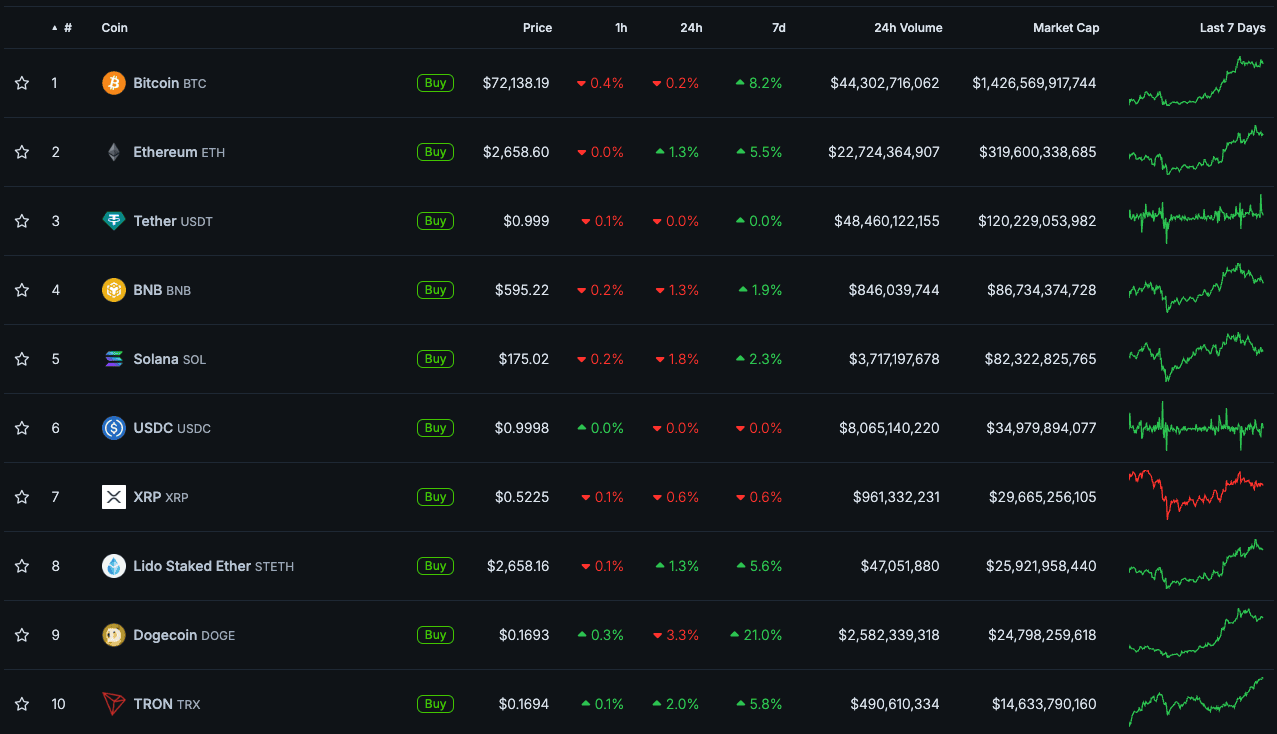Open the Bitcoin coin page link

(x=170, y=83)
